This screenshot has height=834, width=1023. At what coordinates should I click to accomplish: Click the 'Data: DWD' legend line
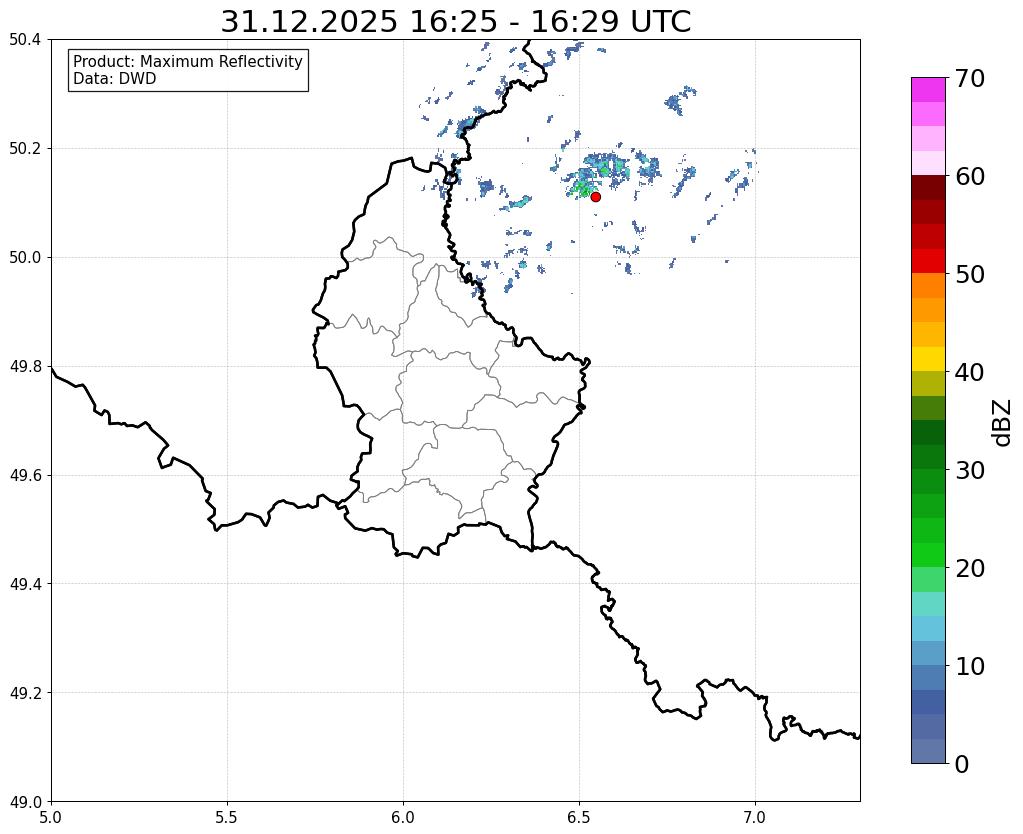click(x=115, y=79)
